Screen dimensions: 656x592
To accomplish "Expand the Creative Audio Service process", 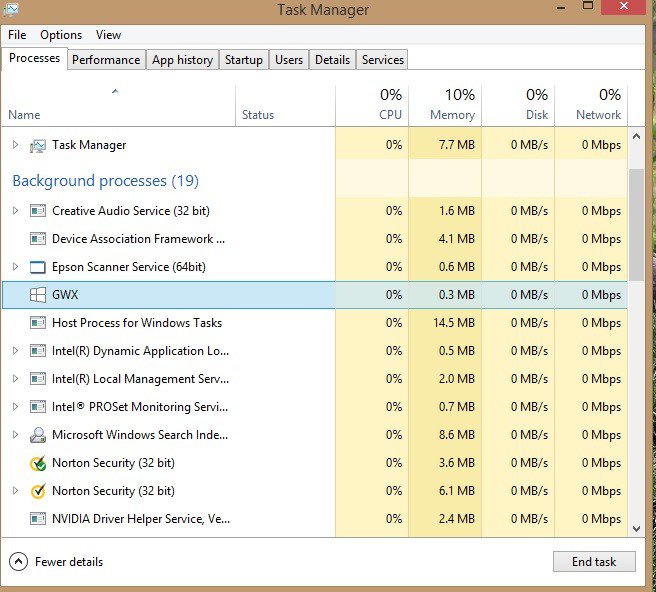I will coord(15,211).
